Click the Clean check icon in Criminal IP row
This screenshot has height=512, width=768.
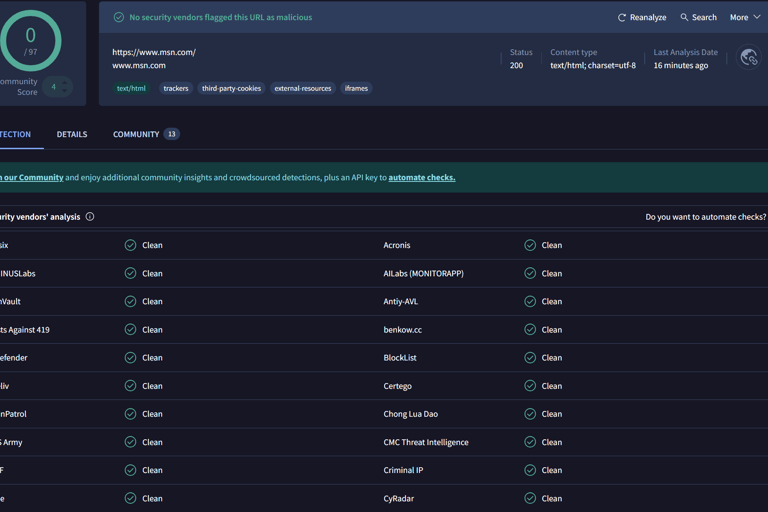point(530,470)
